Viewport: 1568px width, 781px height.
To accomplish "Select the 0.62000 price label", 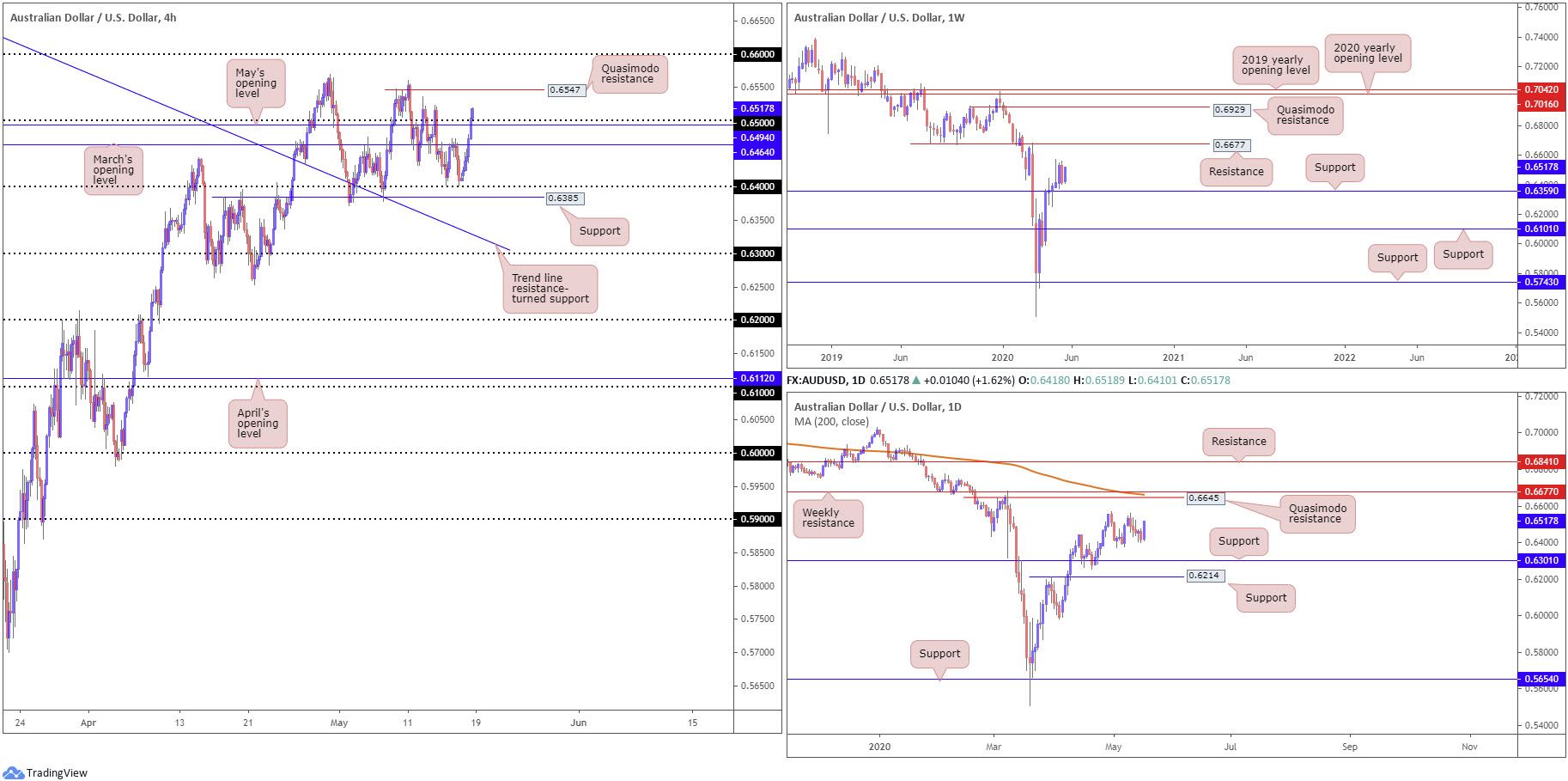I will 757,320.
